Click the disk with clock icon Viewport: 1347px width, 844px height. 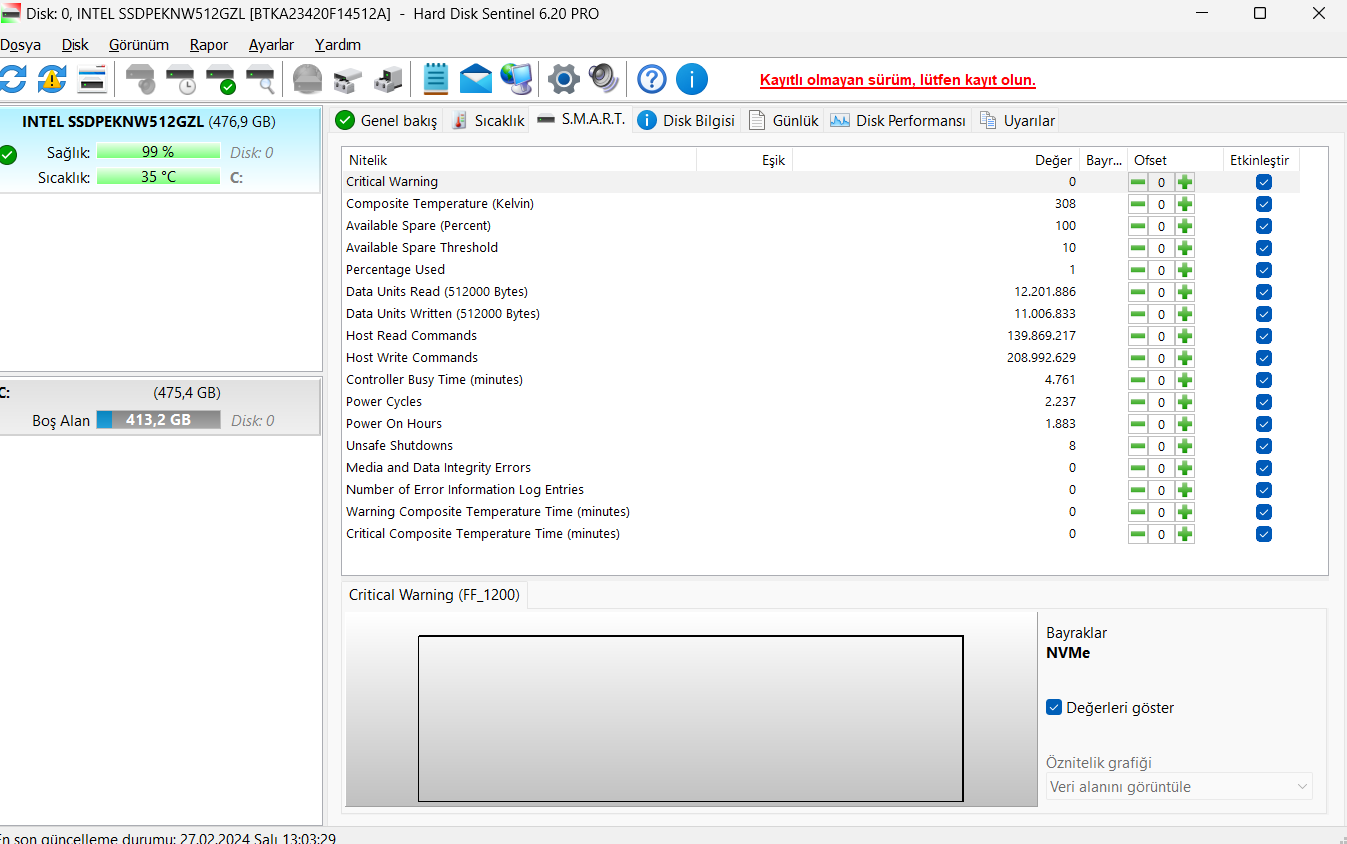tap(181, 79)
